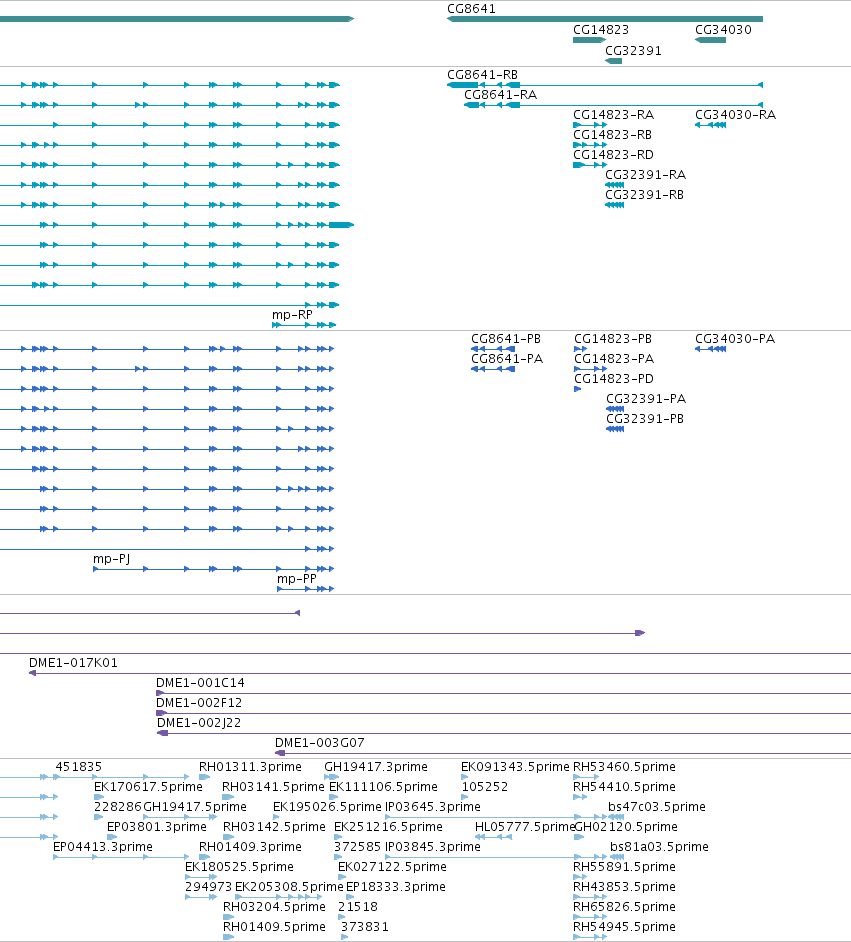Click EST EK170617.5prime
Screen dimensions: 851x942
tap(148, 786)
